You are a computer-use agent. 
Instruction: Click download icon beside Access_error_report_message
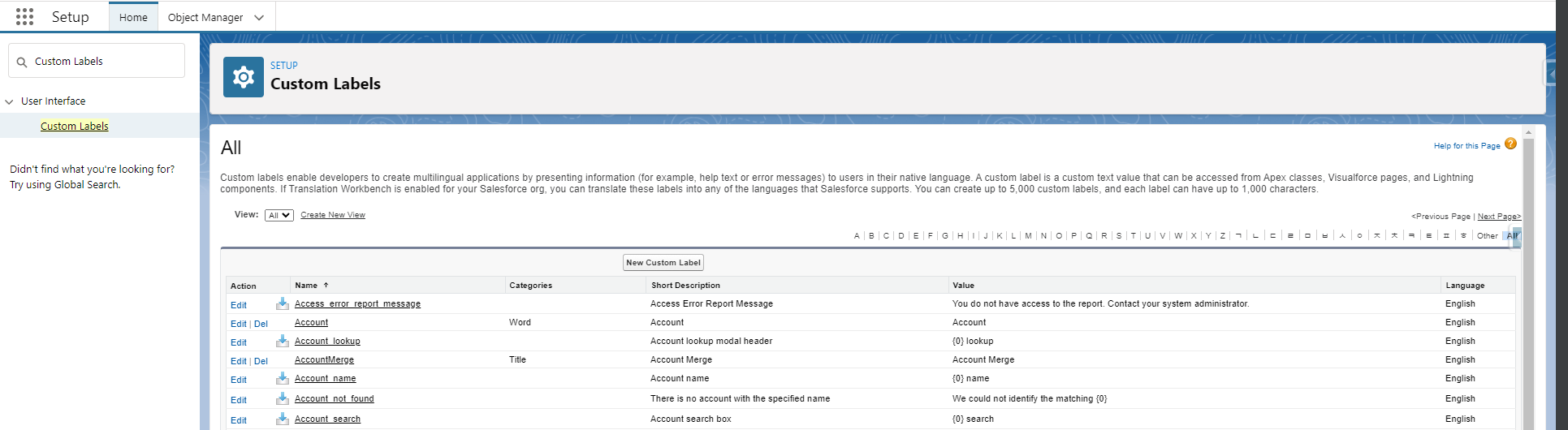pyautogui.click(x=283, y=303)
